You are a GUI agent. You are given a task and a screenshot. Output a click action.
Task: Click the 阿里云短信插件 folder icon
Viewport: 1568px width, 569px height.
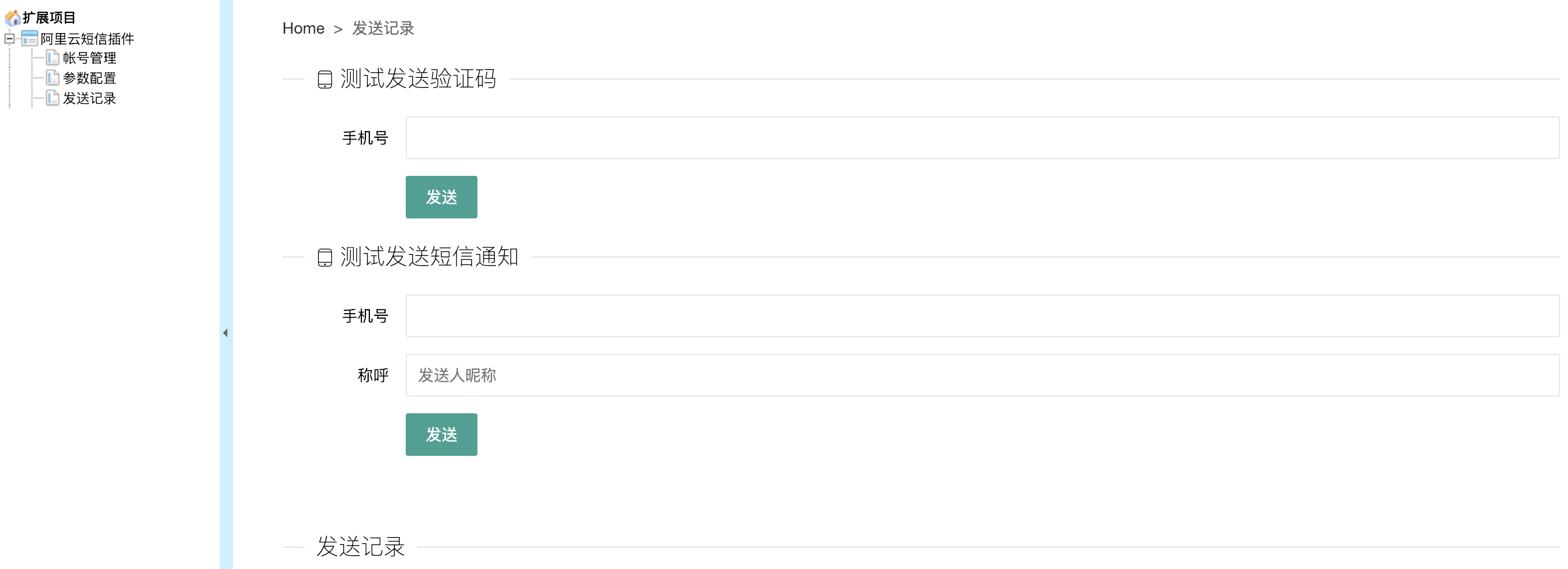coord(29,38)
